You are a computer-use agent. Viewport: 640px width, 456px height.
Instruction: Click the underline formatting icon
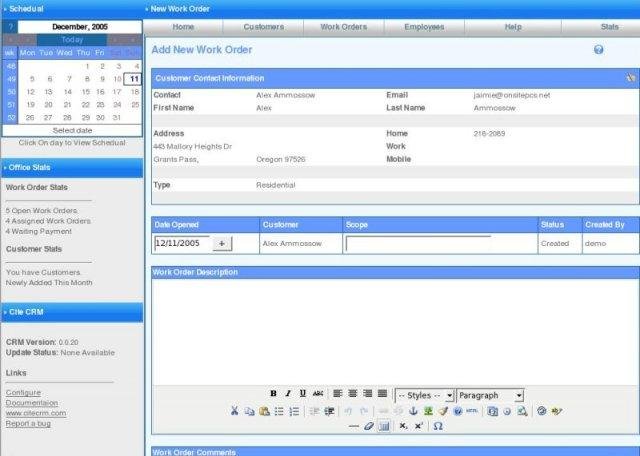[x=302, y=395]
